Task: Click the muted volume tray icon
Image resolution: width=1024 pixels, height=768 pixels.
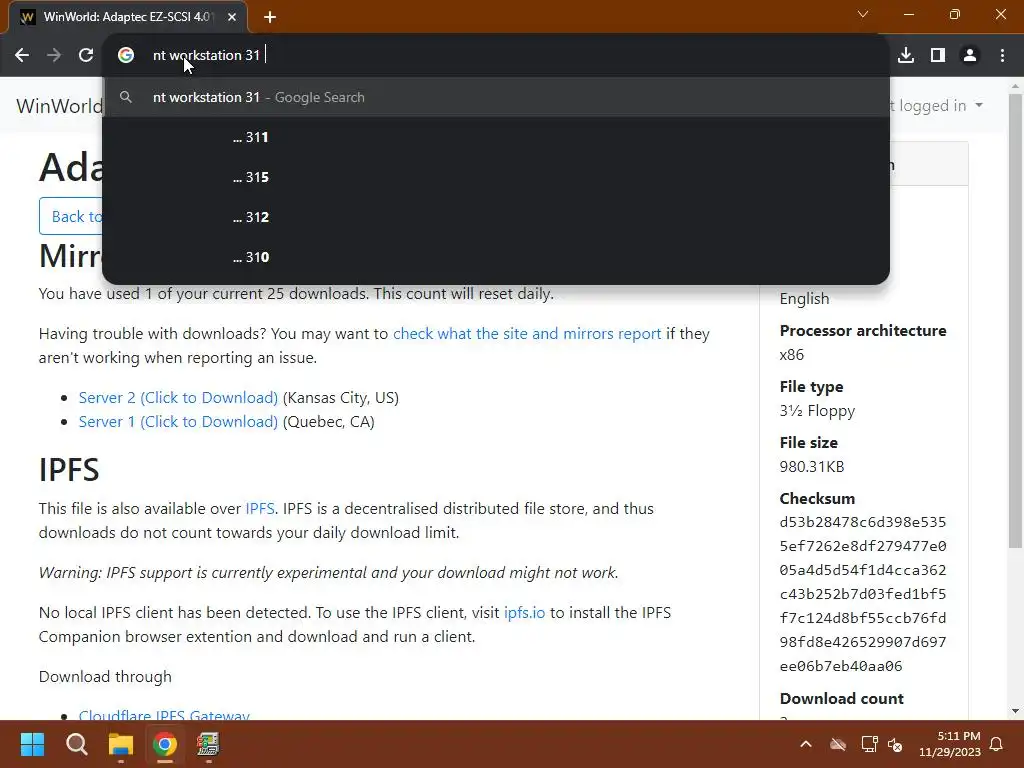Action: click(895, 744)
